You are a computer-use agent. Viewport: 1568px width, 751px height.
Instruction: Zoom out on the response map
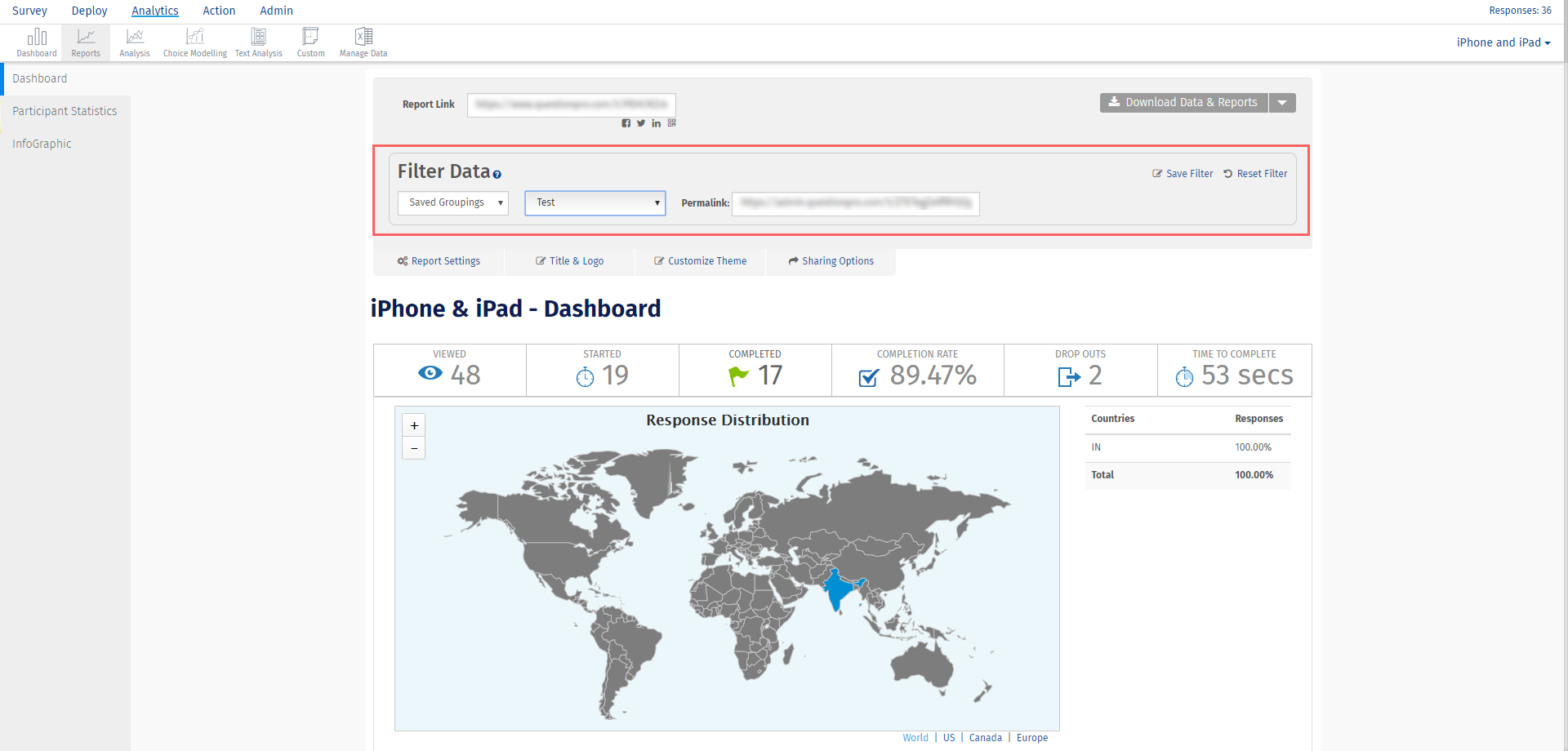pos(414,448)
